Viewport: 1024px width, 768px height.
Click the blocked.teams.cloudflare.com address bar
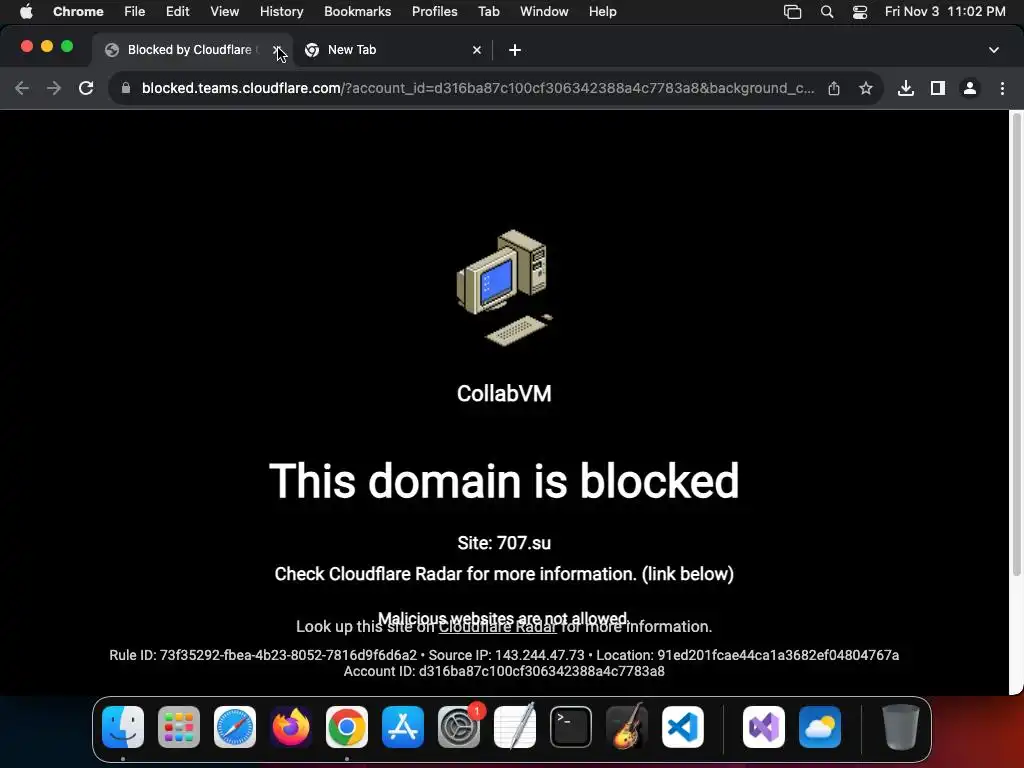[x=468, y=88]
